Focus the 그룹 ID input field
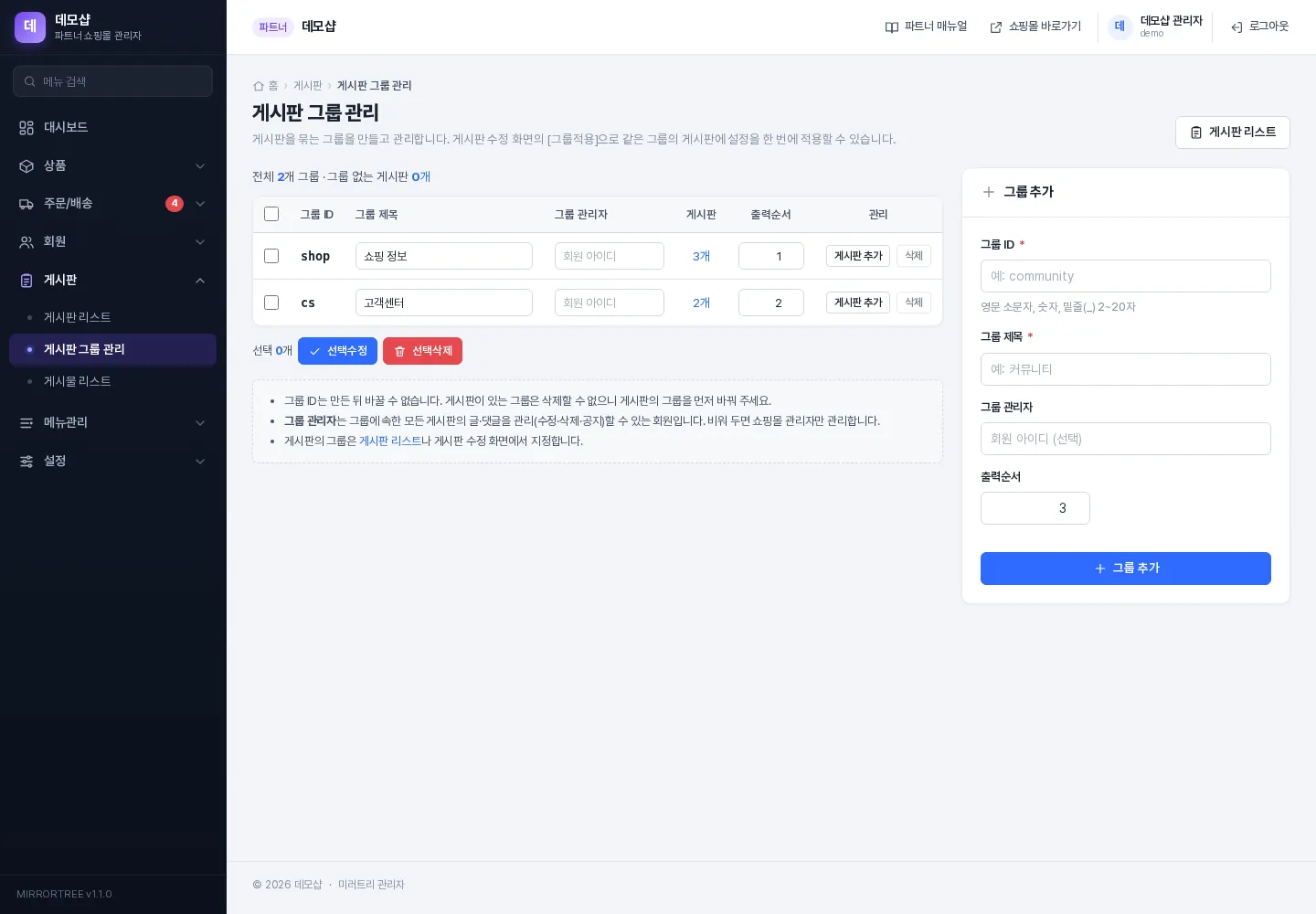Screen dimensions: 1316x914 tap(1126, 276)
